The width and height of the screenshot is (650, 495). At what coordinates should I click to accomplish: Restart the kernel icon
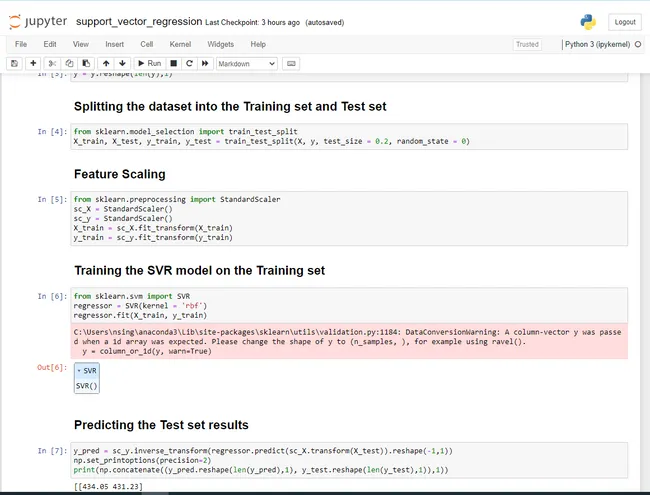[x=189, y=63]
